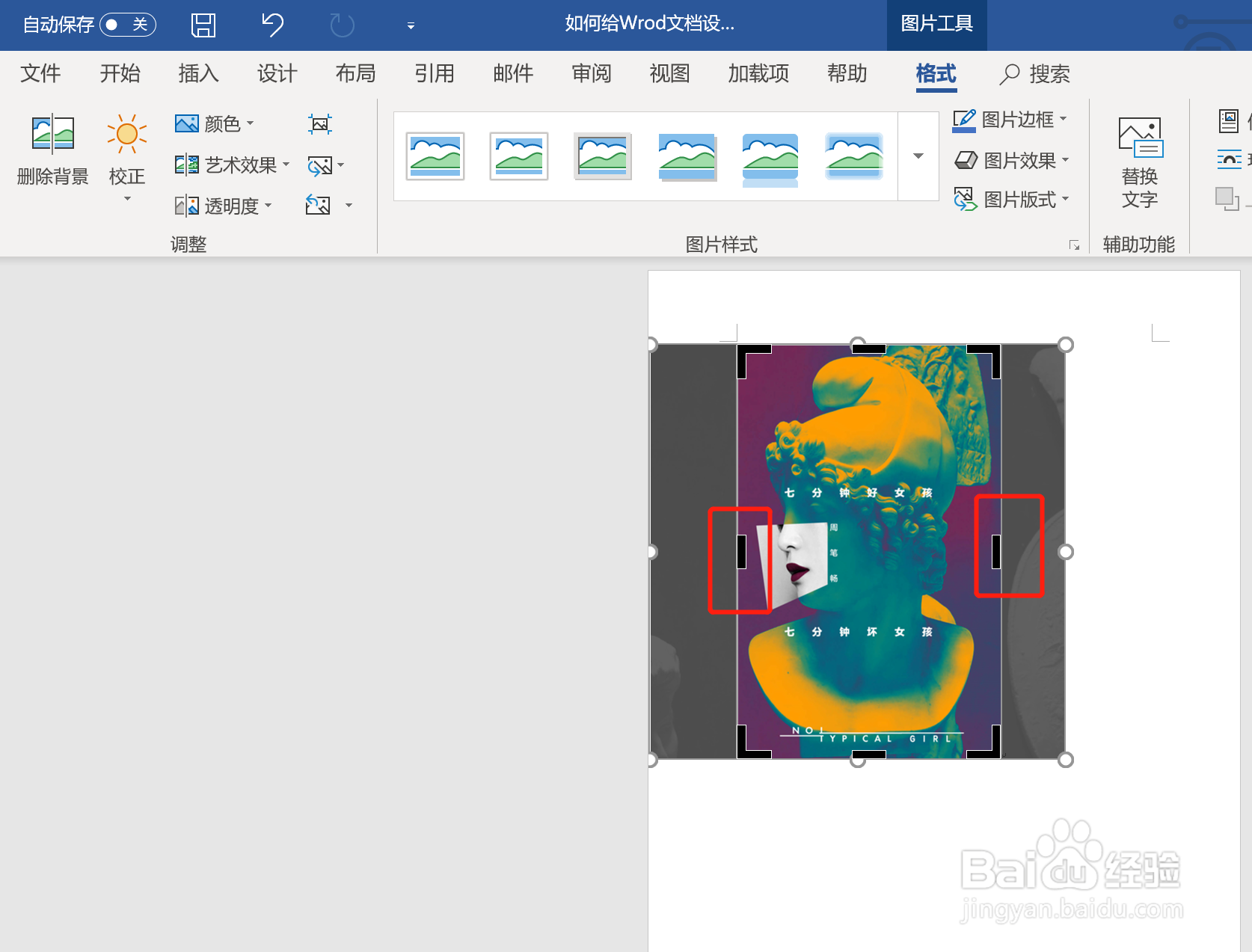1252x952 pixels.
Task: Click the 校正 corrections sun icon
Action: tap(127, 135)
